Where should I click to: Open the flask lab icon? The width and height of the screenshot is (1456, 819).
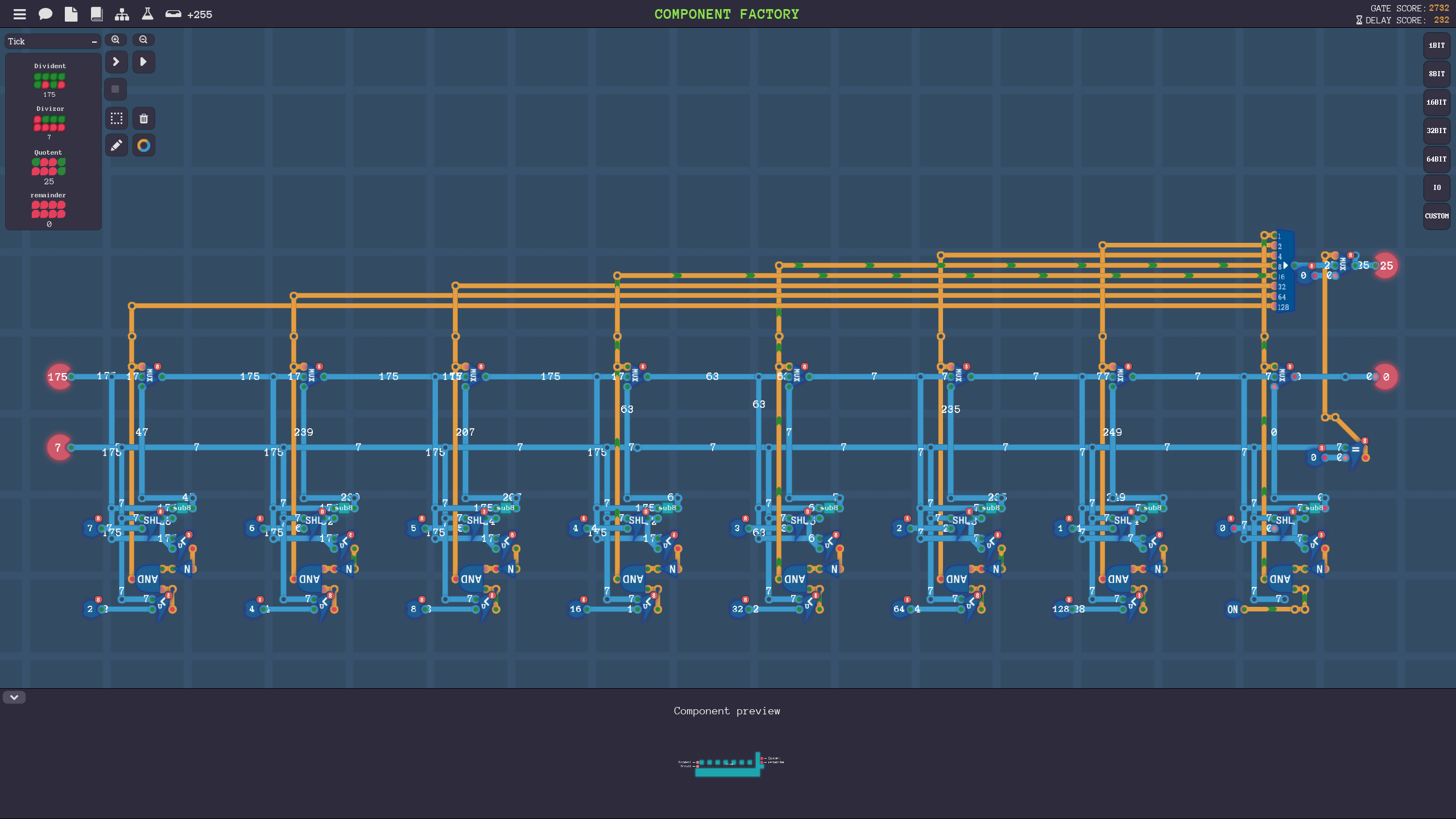[147, 14]
